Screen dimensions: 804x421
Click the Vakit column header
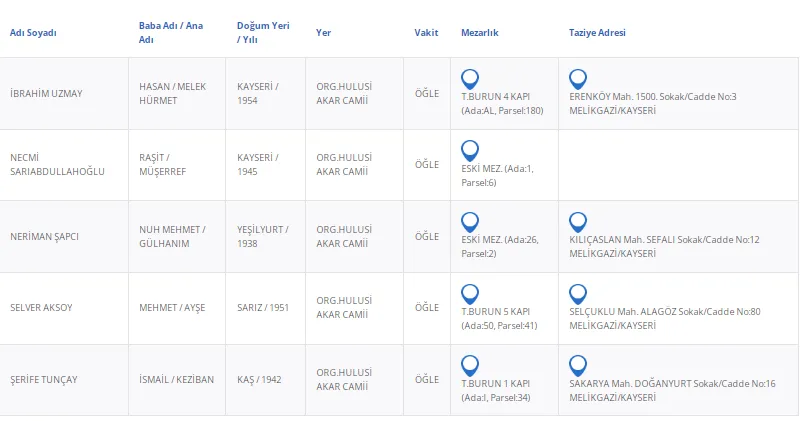pyautogui.click(x=426, y=33)
